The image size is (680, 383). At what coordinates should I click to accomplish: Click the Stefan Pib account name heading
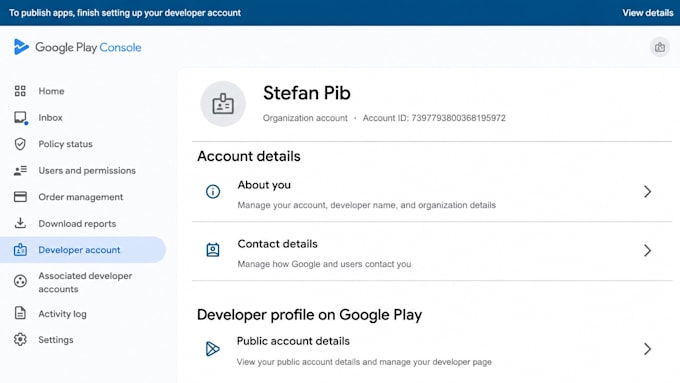tap(307, 93)
